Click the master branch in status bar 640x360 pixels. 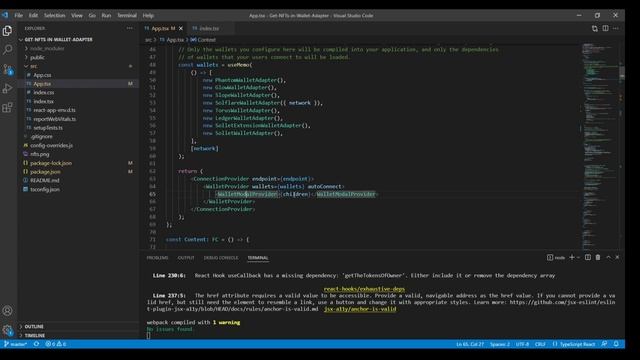coord(16,344)
